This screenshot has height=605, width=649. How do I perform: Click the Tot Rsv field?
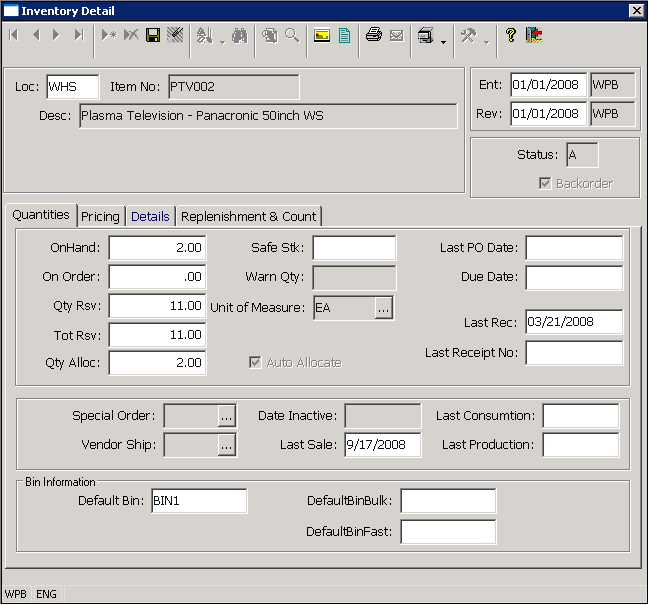(157, 335)
